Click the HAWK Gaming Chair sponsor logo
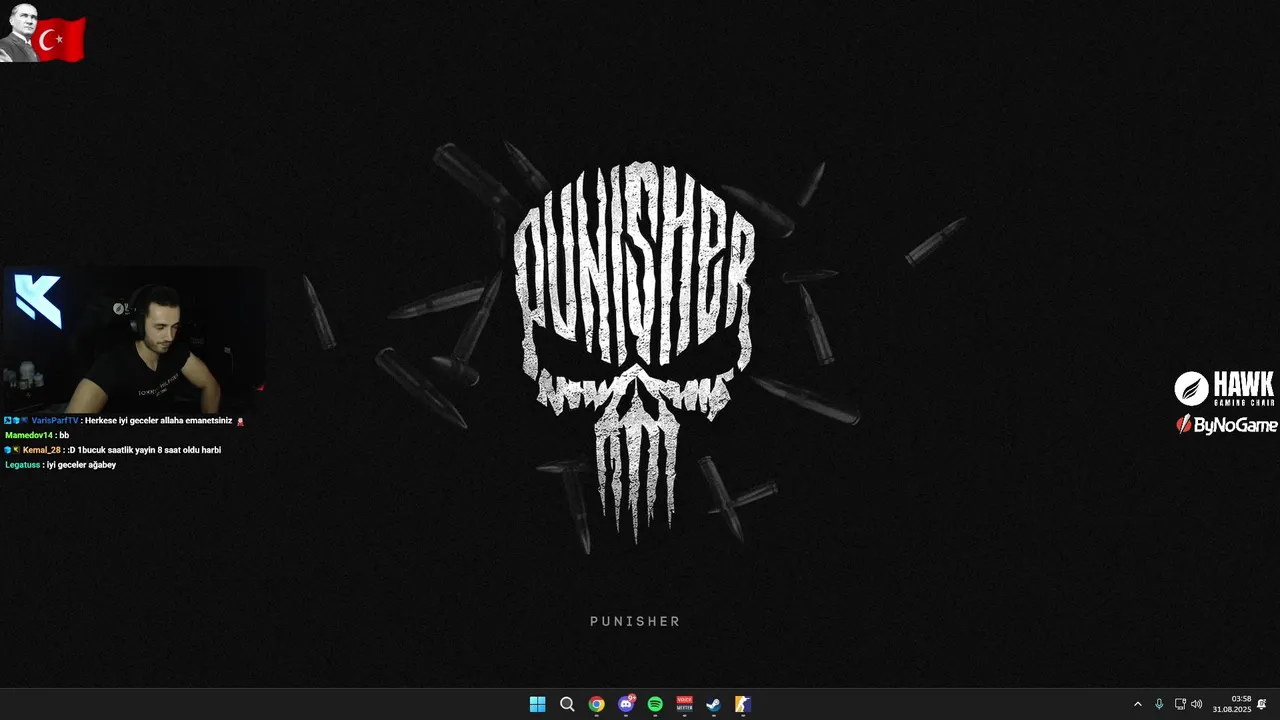The image size is (1280, 720). click(1225, 388)
